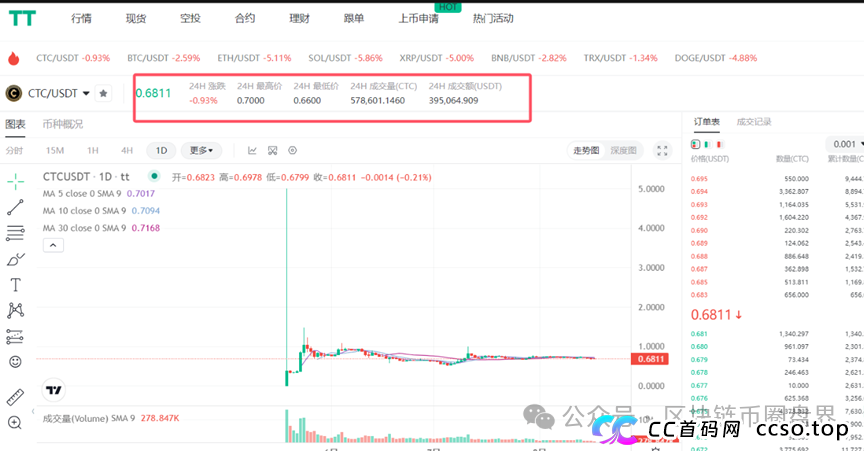Select the 1H time interval
The width and height of the screenshot is (864, 451).
(x=93, y=151)
